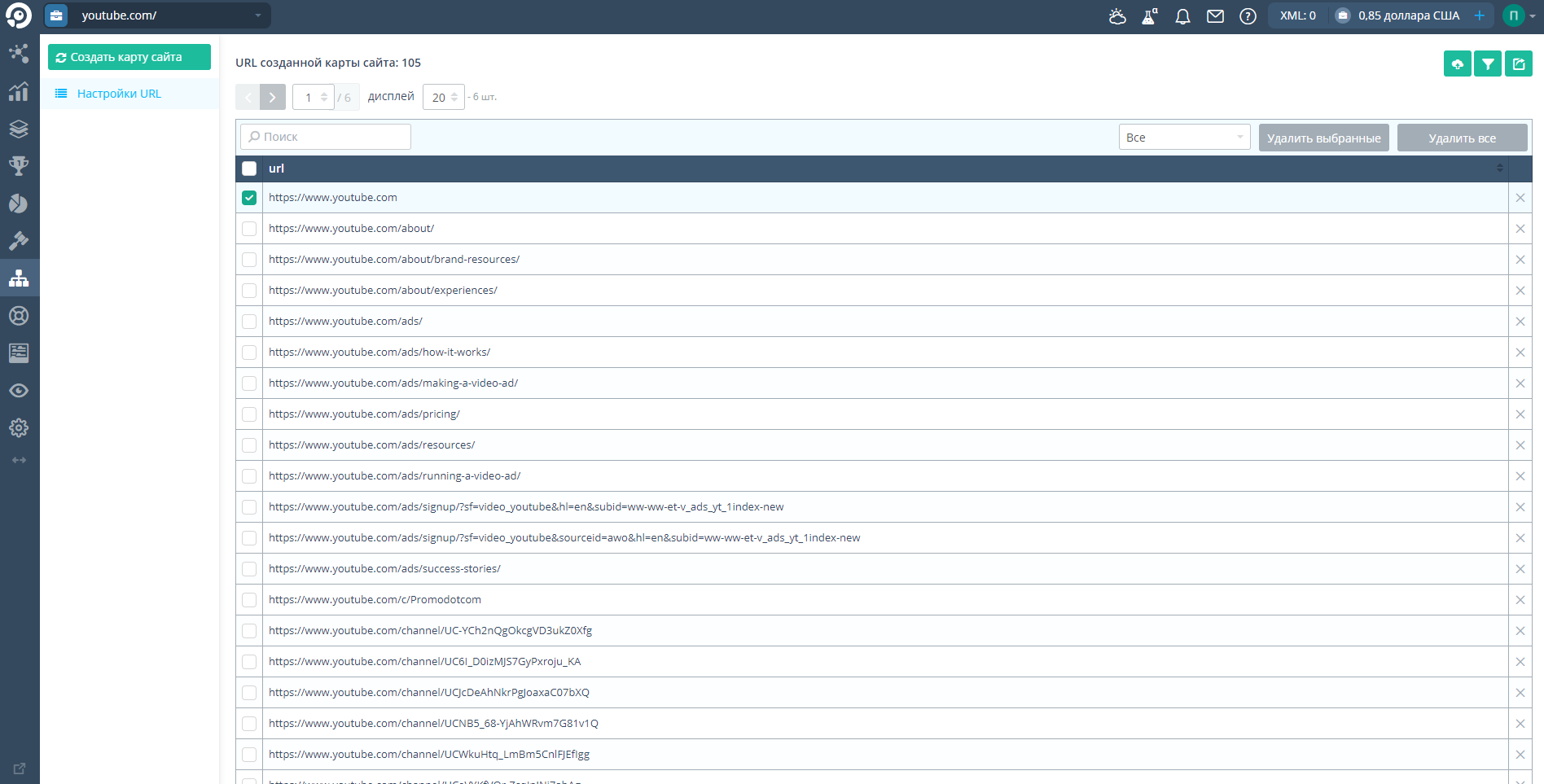Open the mail envelope messages
Viewport: 1544px width, 784px height.
coord(1215,16)
